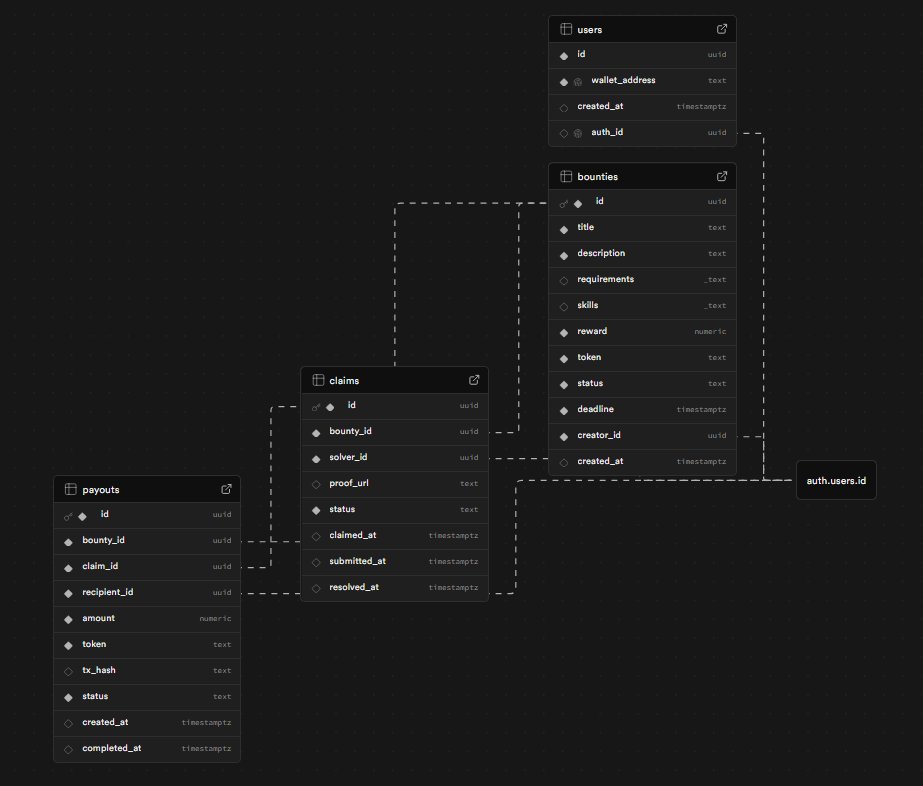The image size is (923, 786).
Task: Click the filled diamond icon beside users id
Action: 564,55
